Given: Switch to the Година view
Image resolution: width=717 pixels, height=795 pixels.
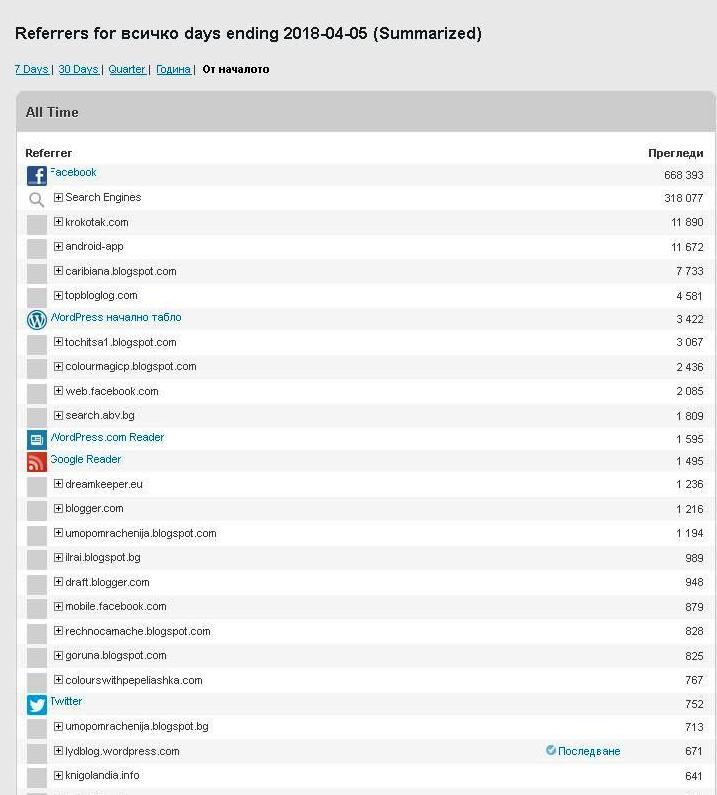Looking at the screenshot, I should click(x=173, y=70).
